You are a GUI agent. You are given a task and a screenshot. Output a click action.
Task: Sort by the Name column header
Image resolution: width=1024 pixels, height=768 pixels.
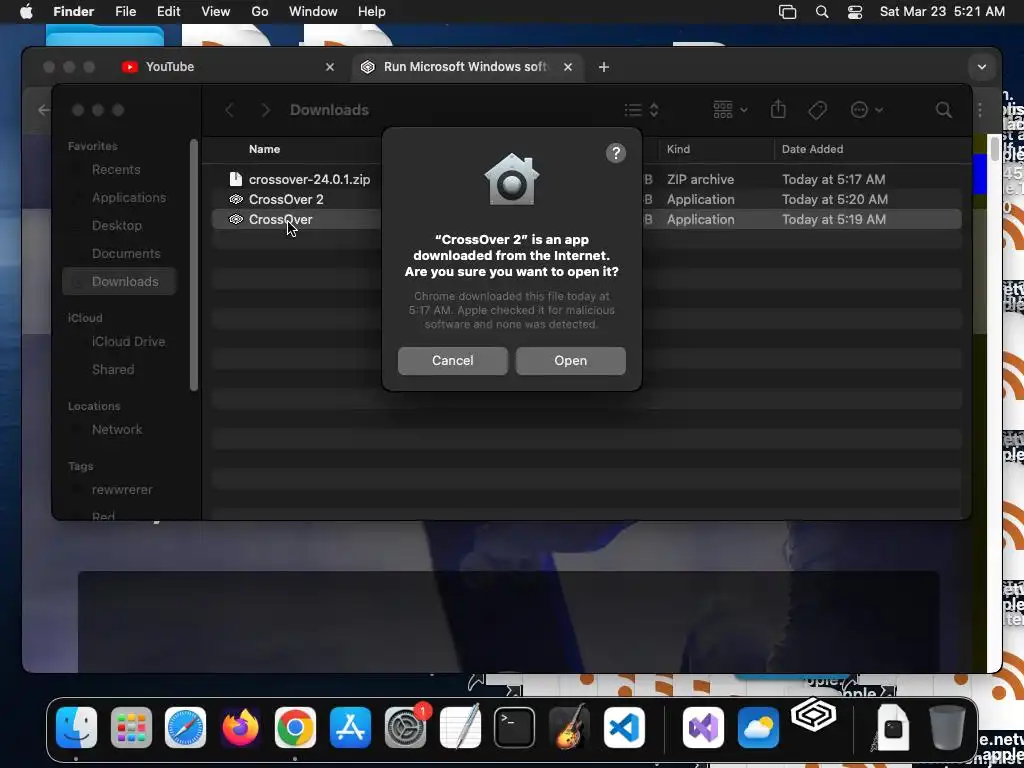click(x=264, y=149)
